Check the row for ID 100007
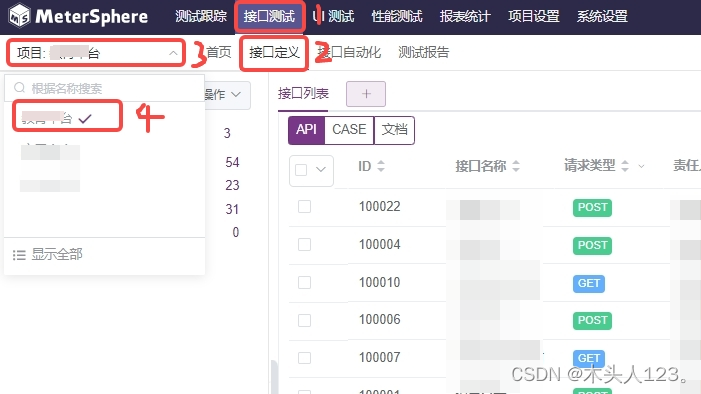This screenshot has width=701, height=394. 304,358
